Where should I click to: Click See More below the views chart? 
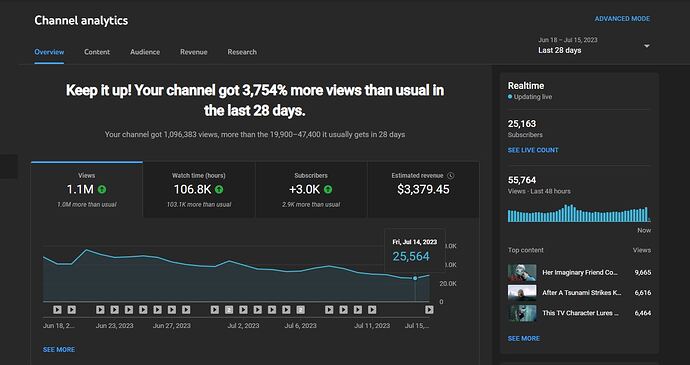coord(59,350)
